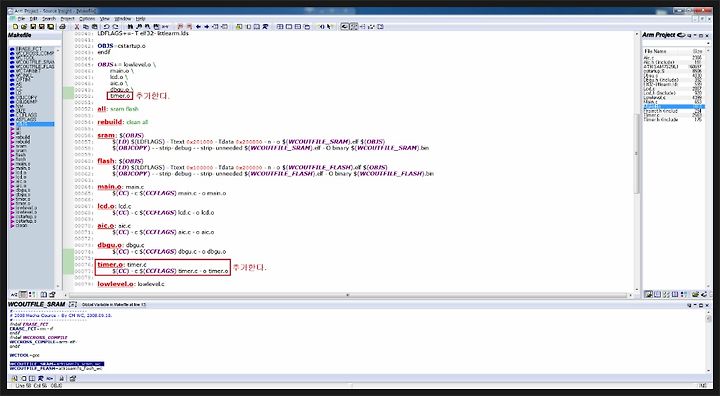This screenshot has width=720, height=396.
Task: Open the View menu
Action: pos(105,19)
